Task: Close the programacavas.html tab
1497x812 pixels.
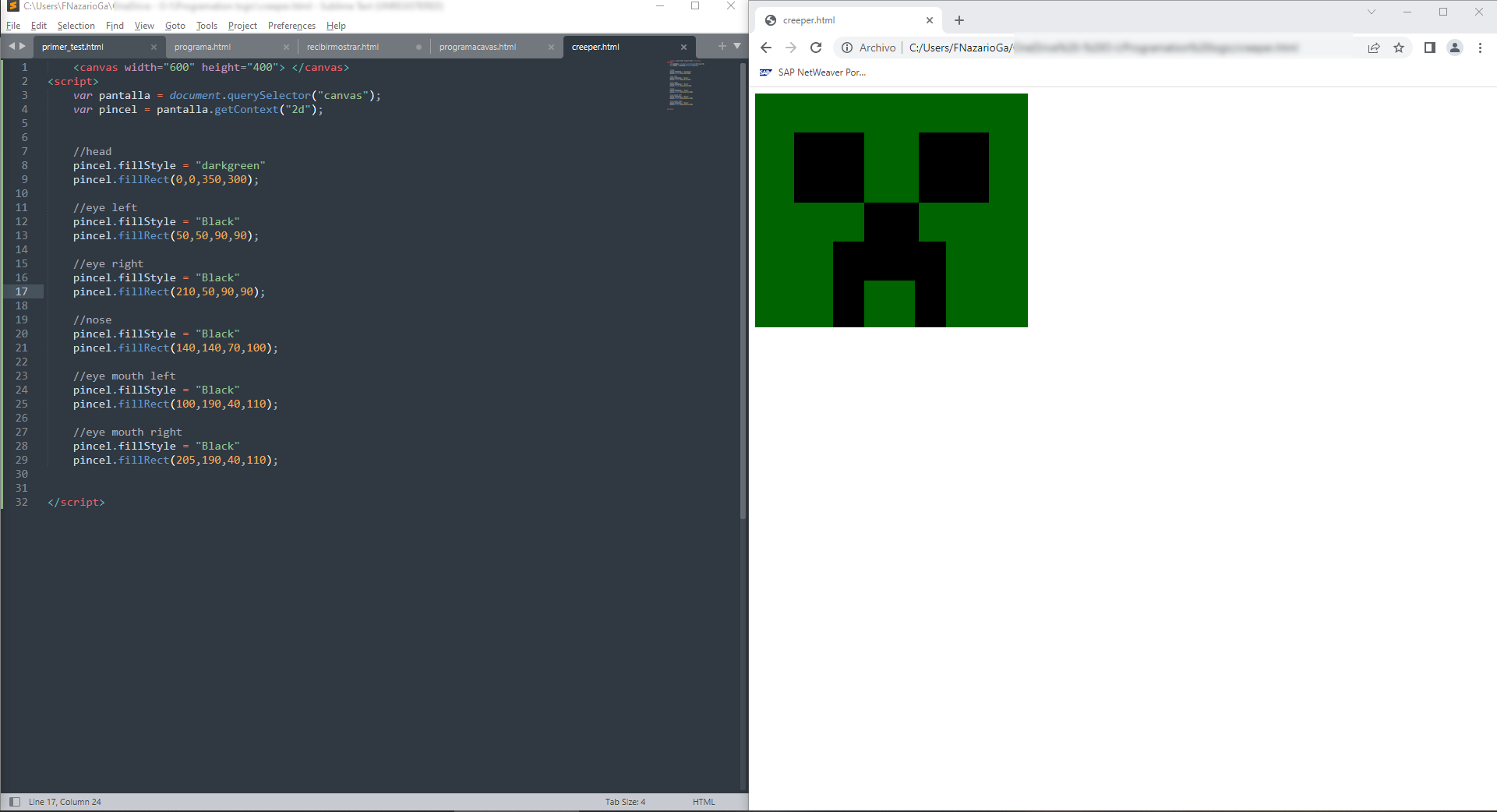Action: 551,48
